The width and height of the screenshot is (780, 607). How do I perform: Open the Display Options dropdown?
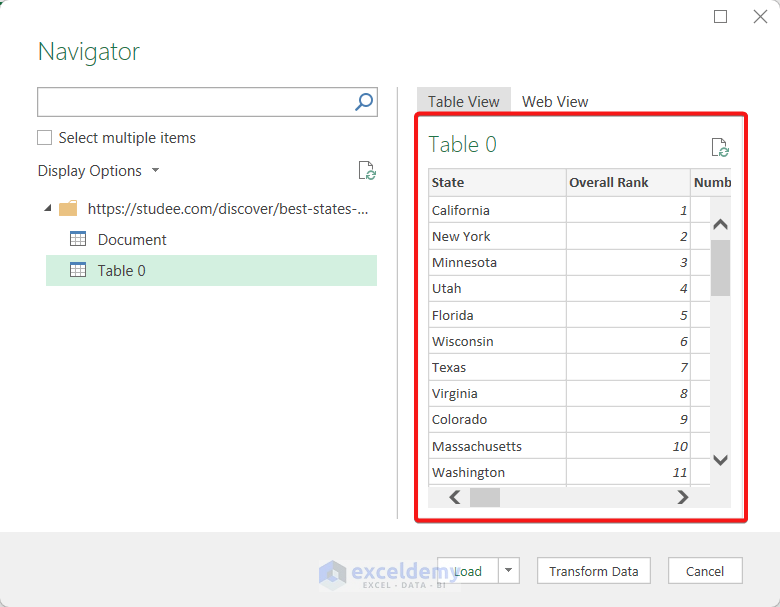99,171
